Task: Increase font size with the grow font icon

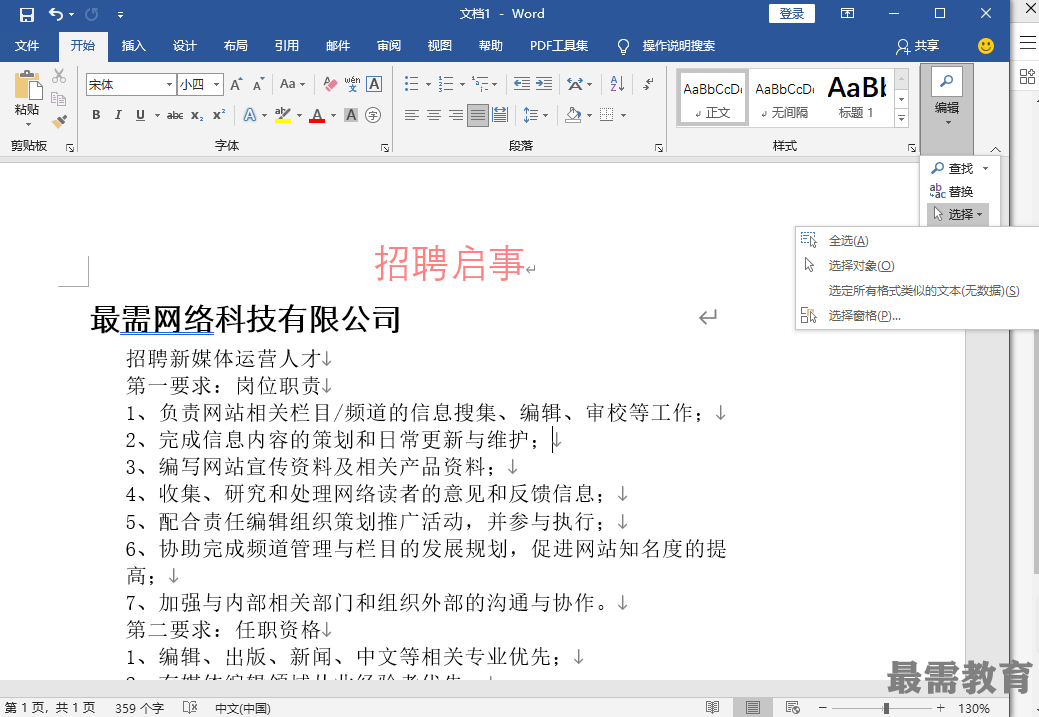Action: pyautogui.click(x=236, y=84)
